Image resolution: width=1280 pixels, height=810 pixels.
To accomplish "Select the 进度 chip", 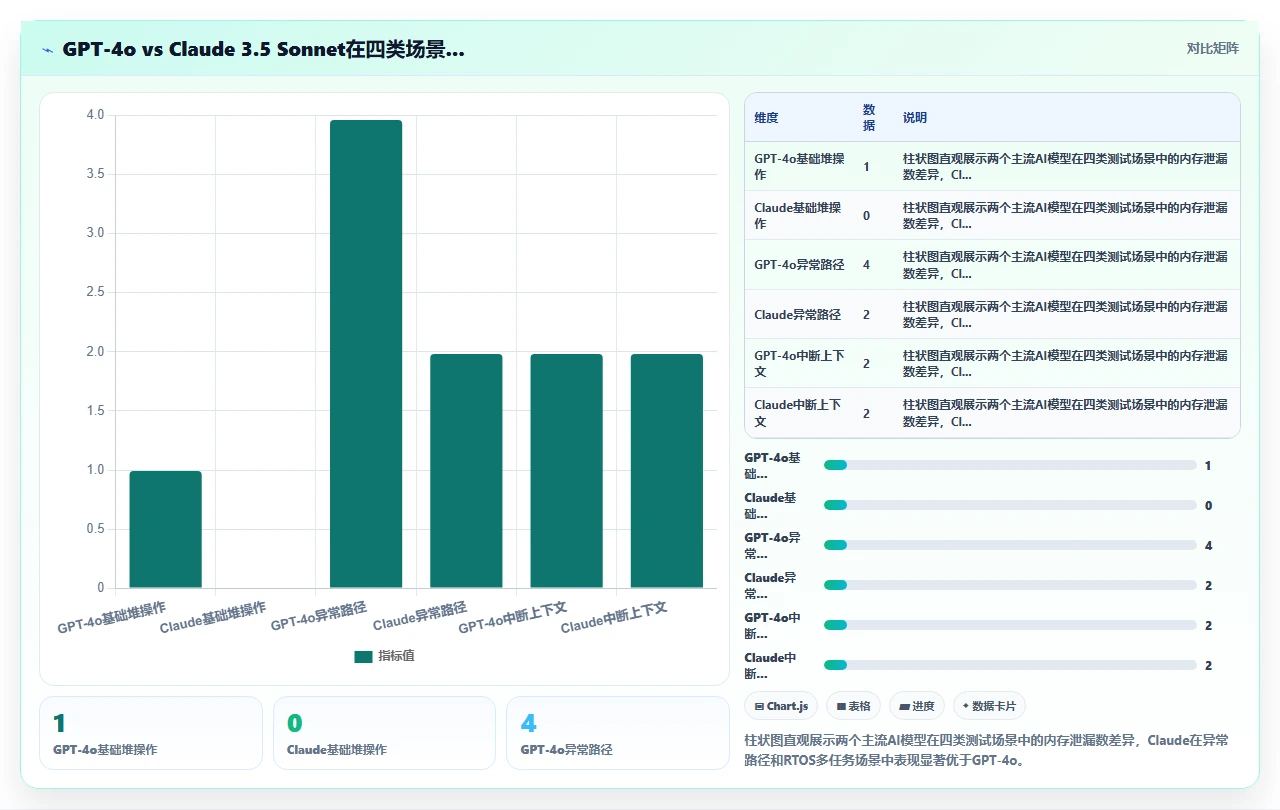I will coord(917,706).
